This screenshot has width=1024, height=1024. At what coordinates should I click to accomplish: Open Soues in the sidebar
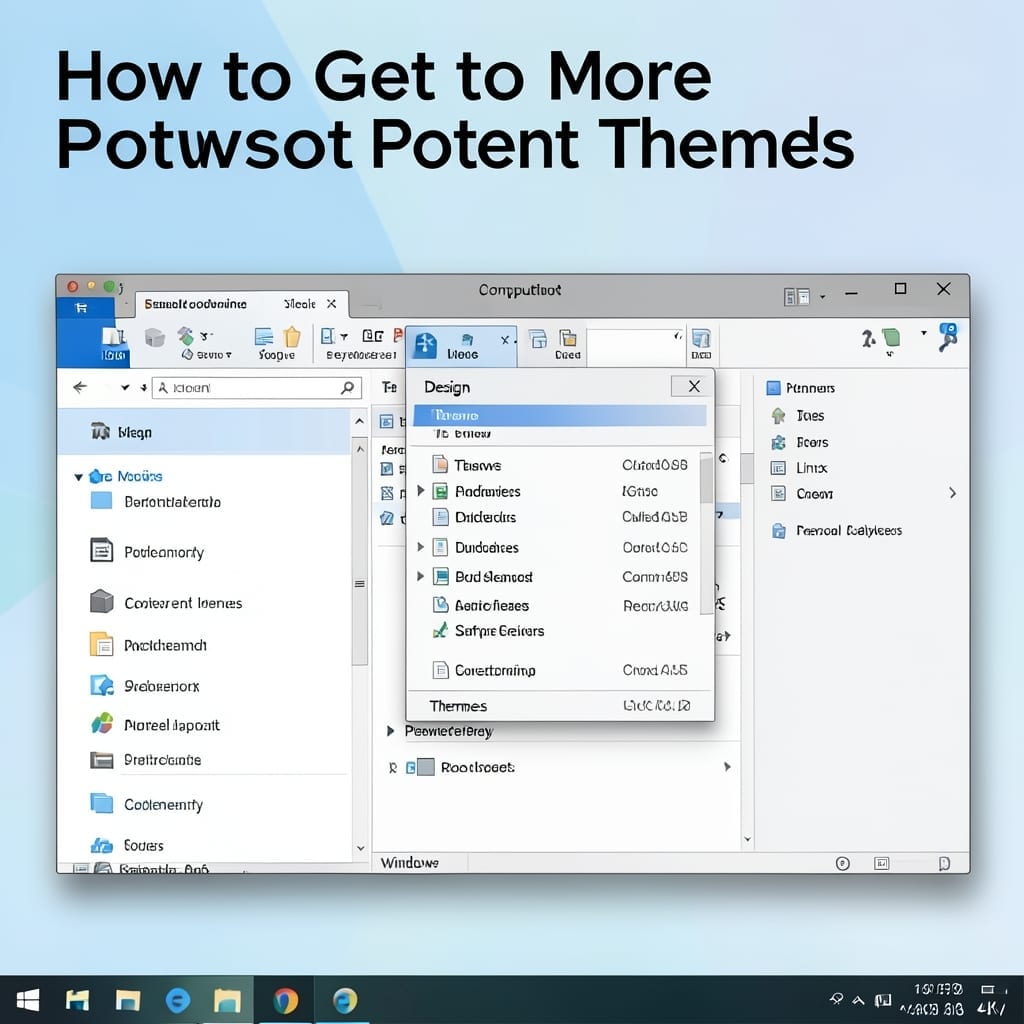coord(127,846)
